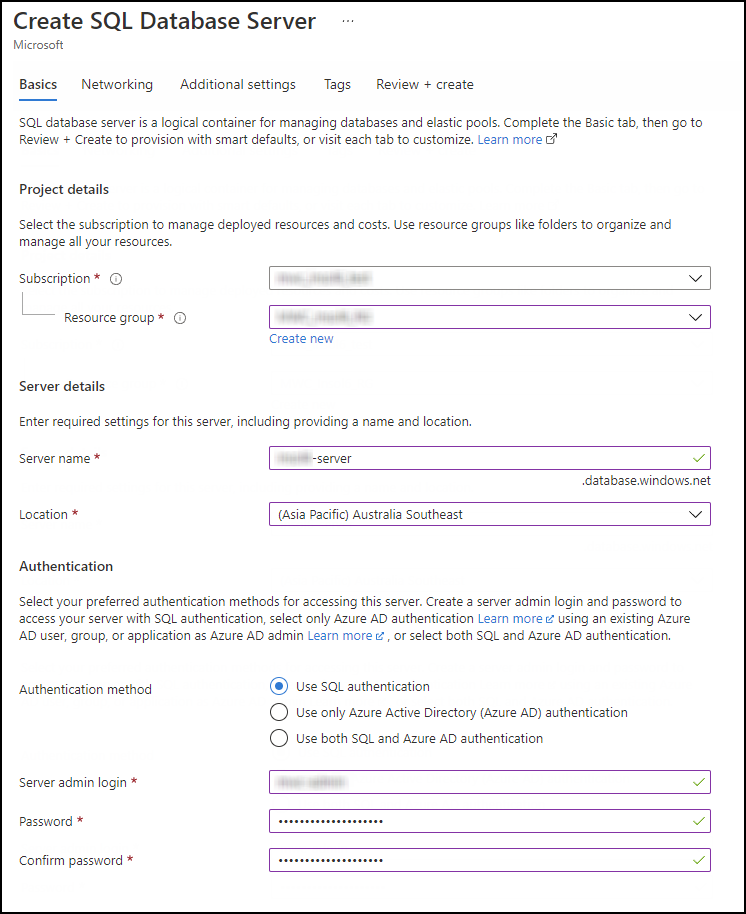746x914 pixels.
Task: Click the Resource group info icon
Action: pyautogui.click(x=180, y=318)
